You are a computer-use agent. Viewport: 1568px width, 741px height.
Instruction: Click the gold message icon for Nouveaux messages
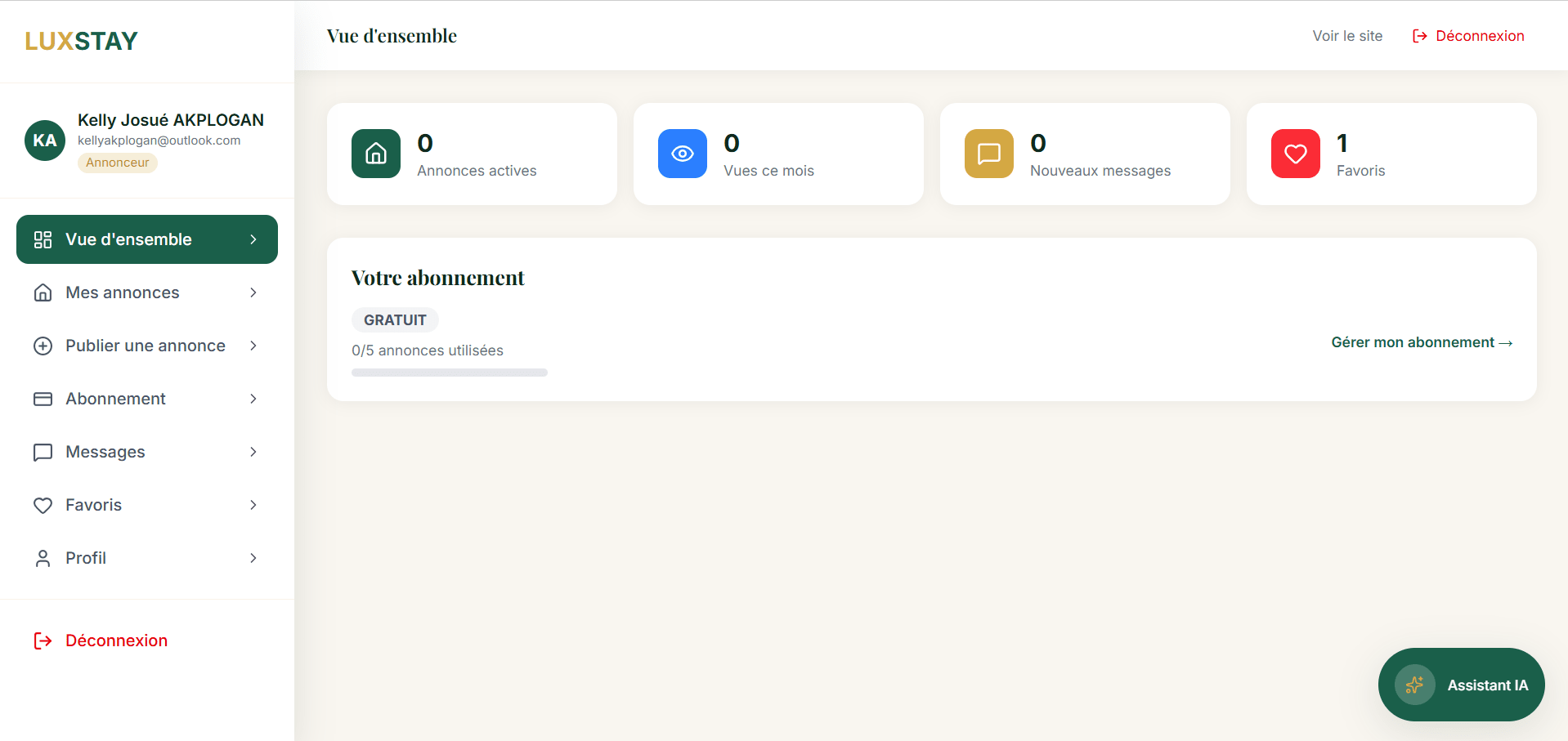989,154
